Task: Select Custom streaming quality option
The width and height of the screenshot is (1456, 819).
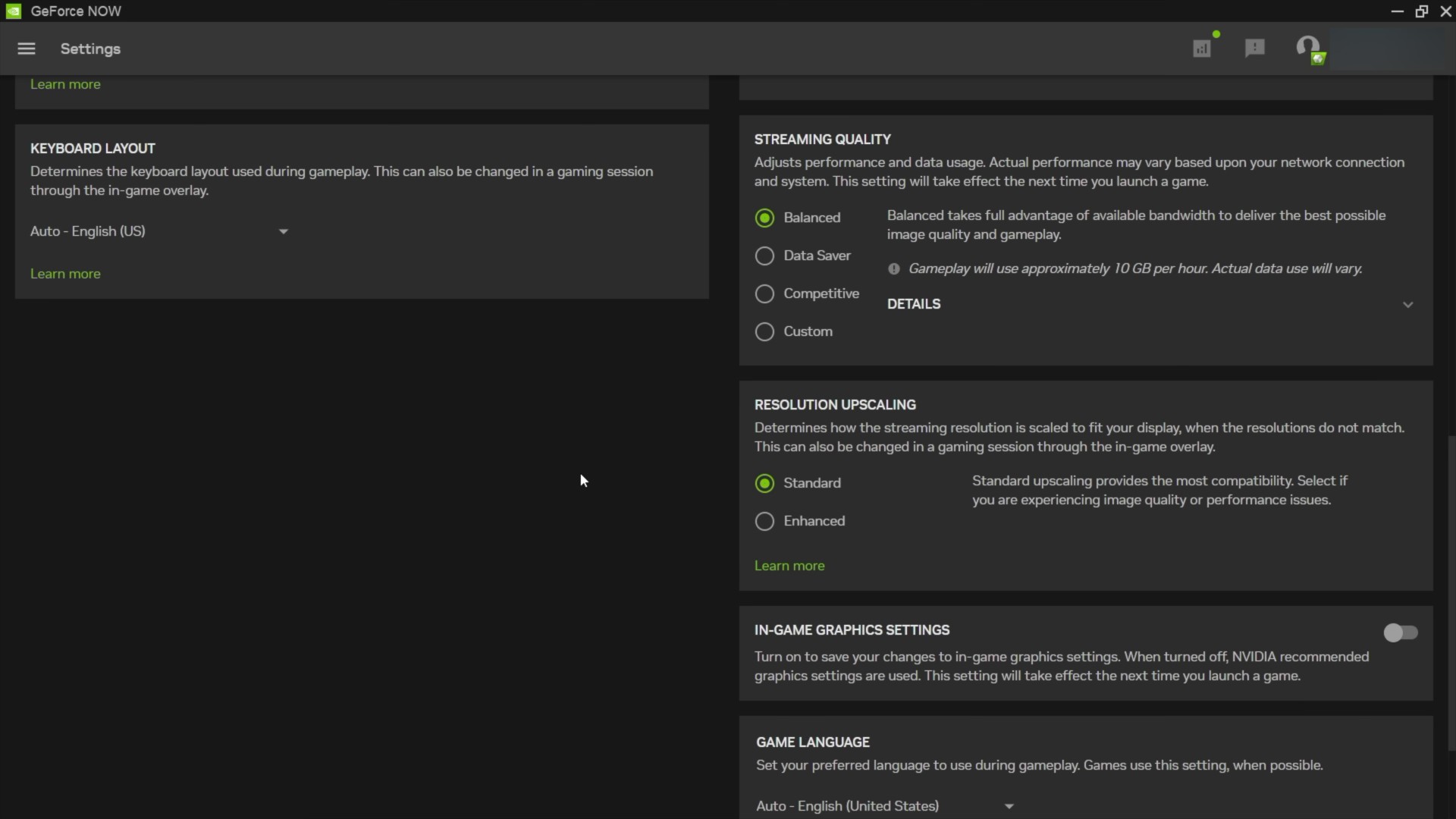Action: (764, 331)
